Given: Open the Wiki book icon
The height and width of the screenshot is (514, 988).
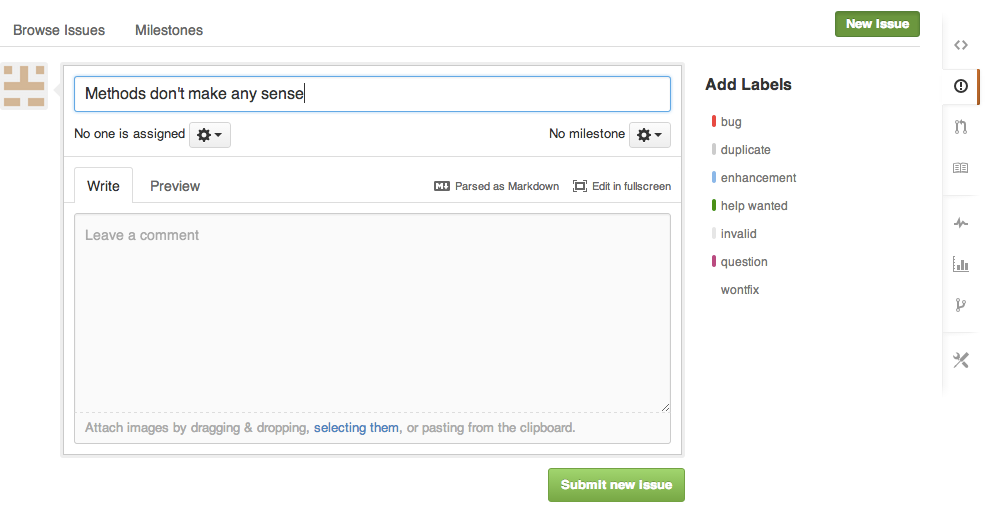Looking at the screenshot, I should click(961, 168).
